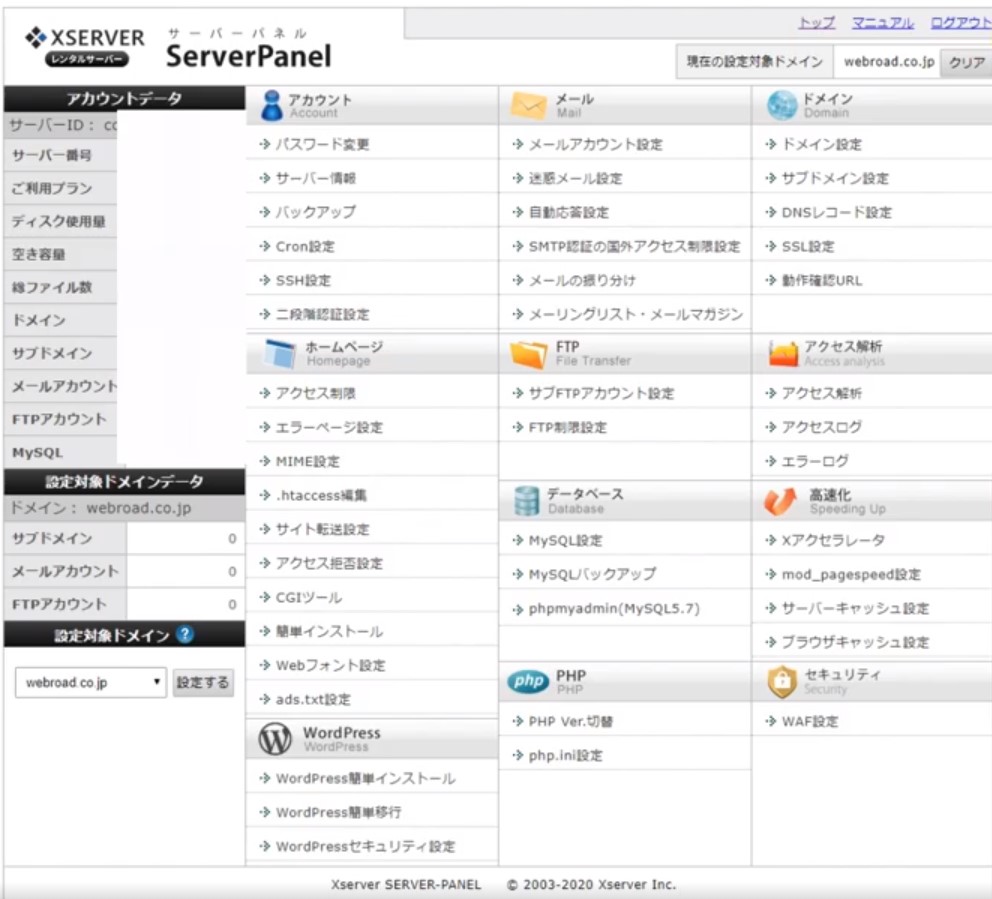Open アクセス拒否設定
The width and height of the screenshot is (992, 899).
(x=329, y=563)
